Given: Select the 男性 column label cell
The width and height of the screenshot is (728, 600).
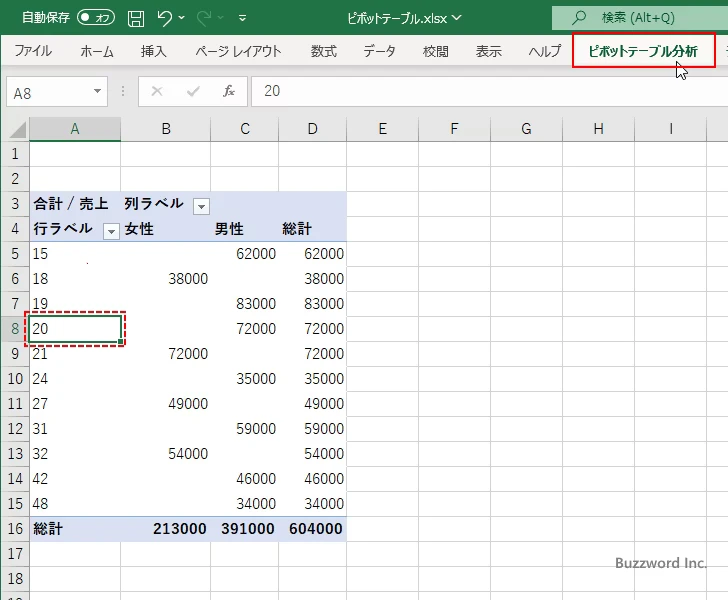Looking at the screenshot, I should [x=245, y=228].
